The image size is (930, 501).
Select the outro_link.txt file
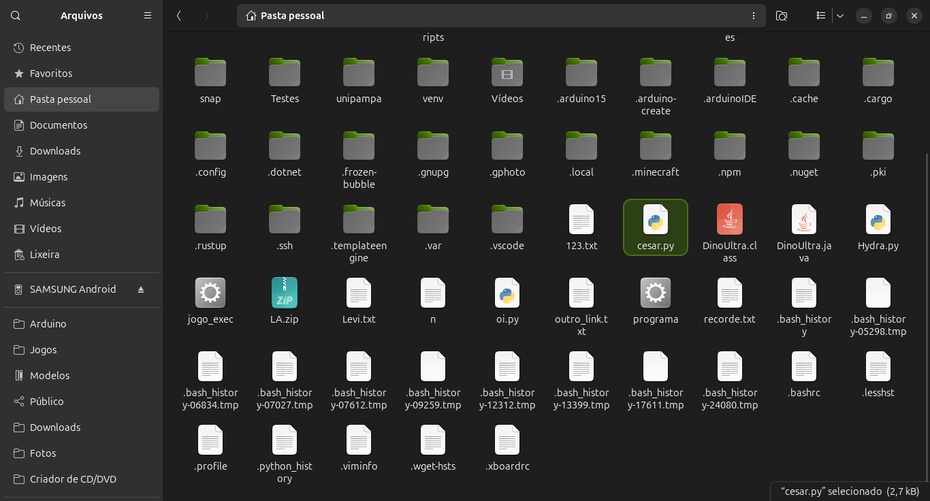581,307
